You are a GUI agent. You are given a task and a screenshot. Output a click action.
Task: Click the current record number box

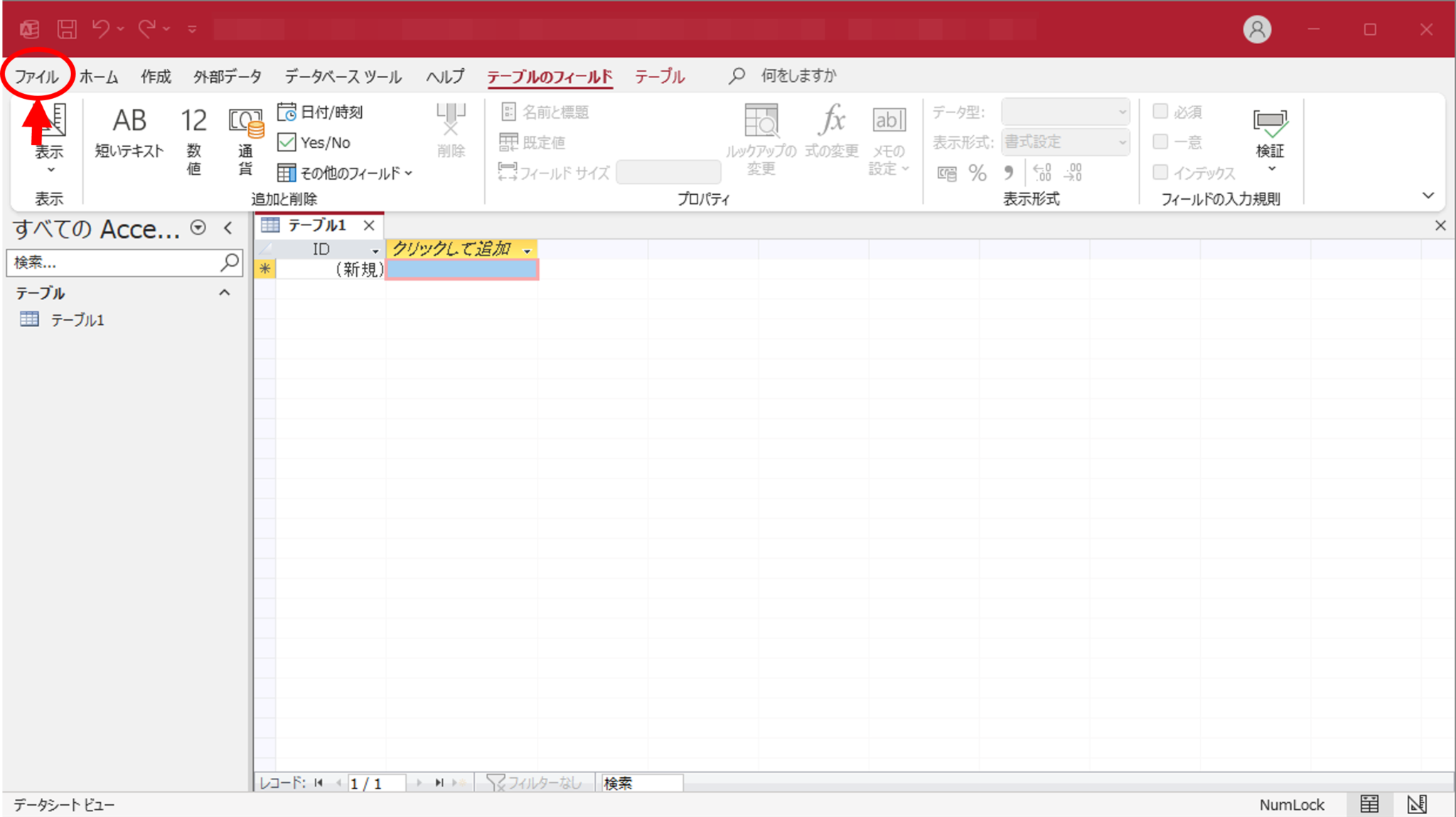click(x=376, y=783)
